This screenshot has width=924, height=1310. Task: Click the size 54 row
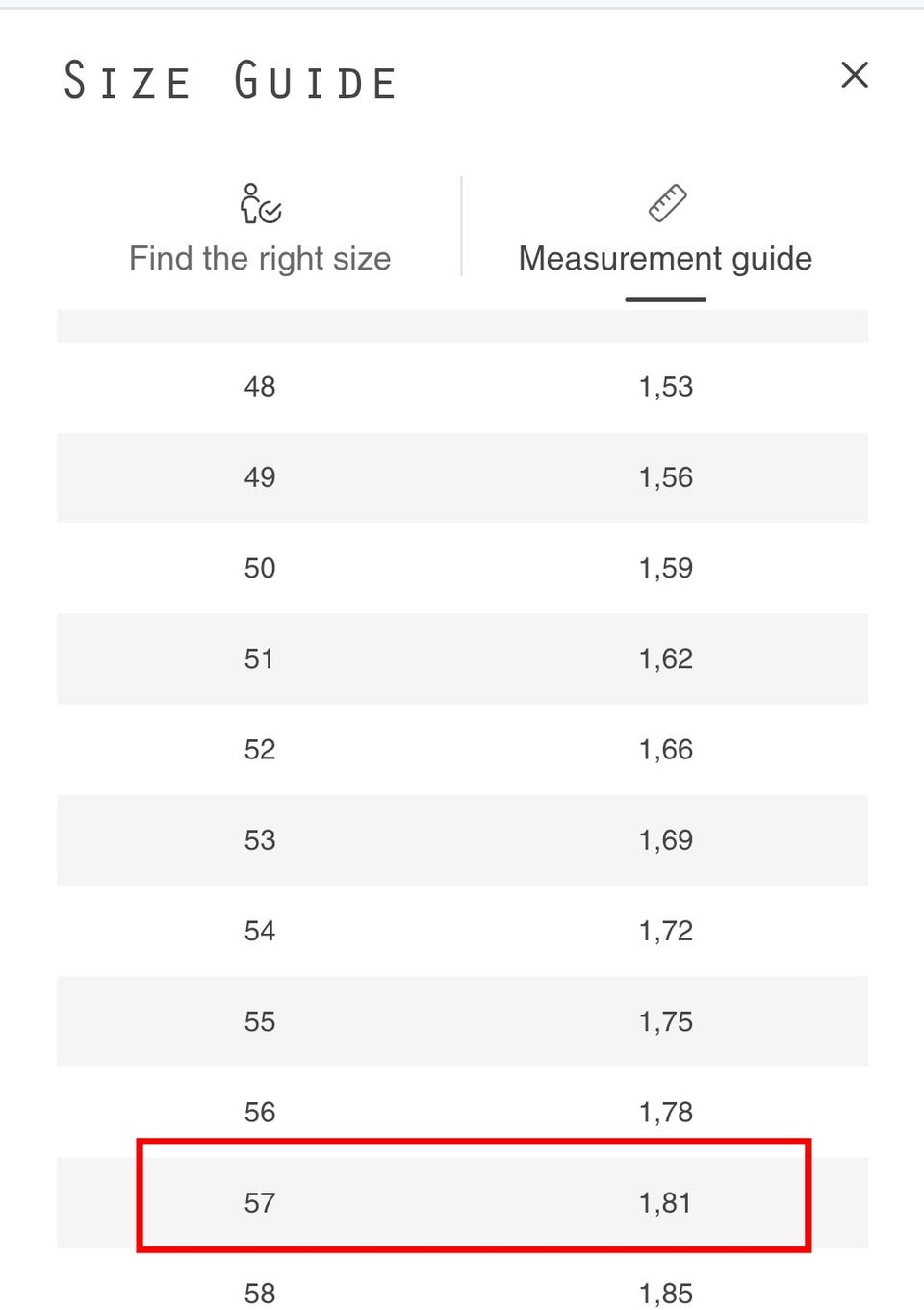click(x=463, y=931)
